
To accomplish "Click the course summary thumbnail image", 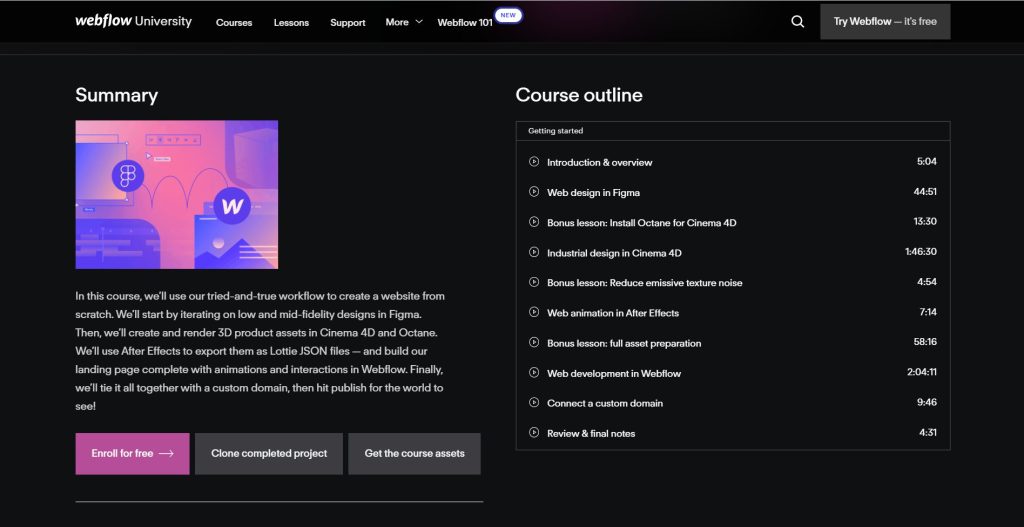I will coord(177,195).
